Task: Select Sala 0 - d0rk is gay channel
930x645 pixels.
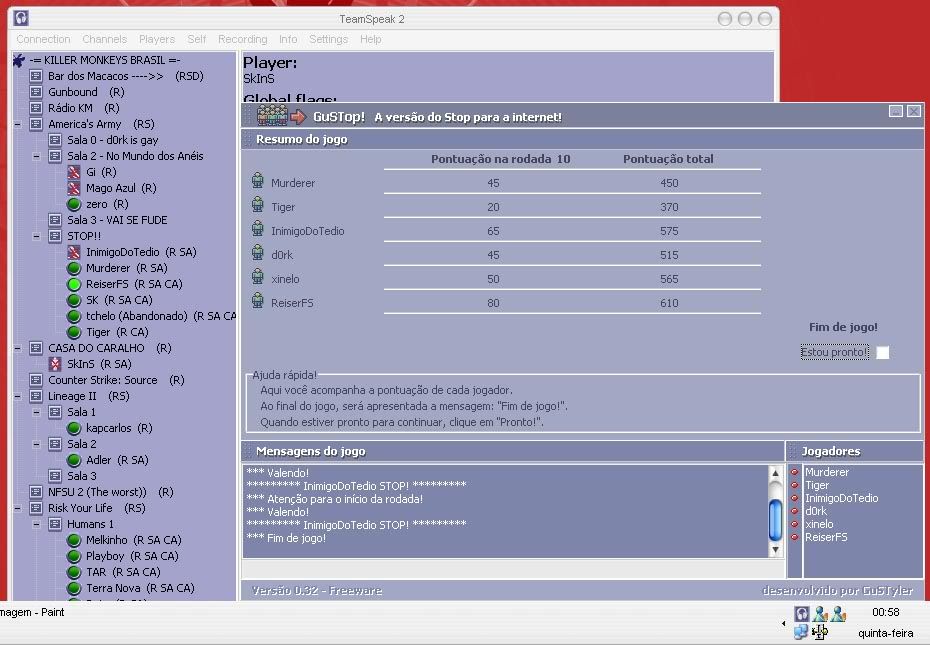Action: [x=112, y=140]
